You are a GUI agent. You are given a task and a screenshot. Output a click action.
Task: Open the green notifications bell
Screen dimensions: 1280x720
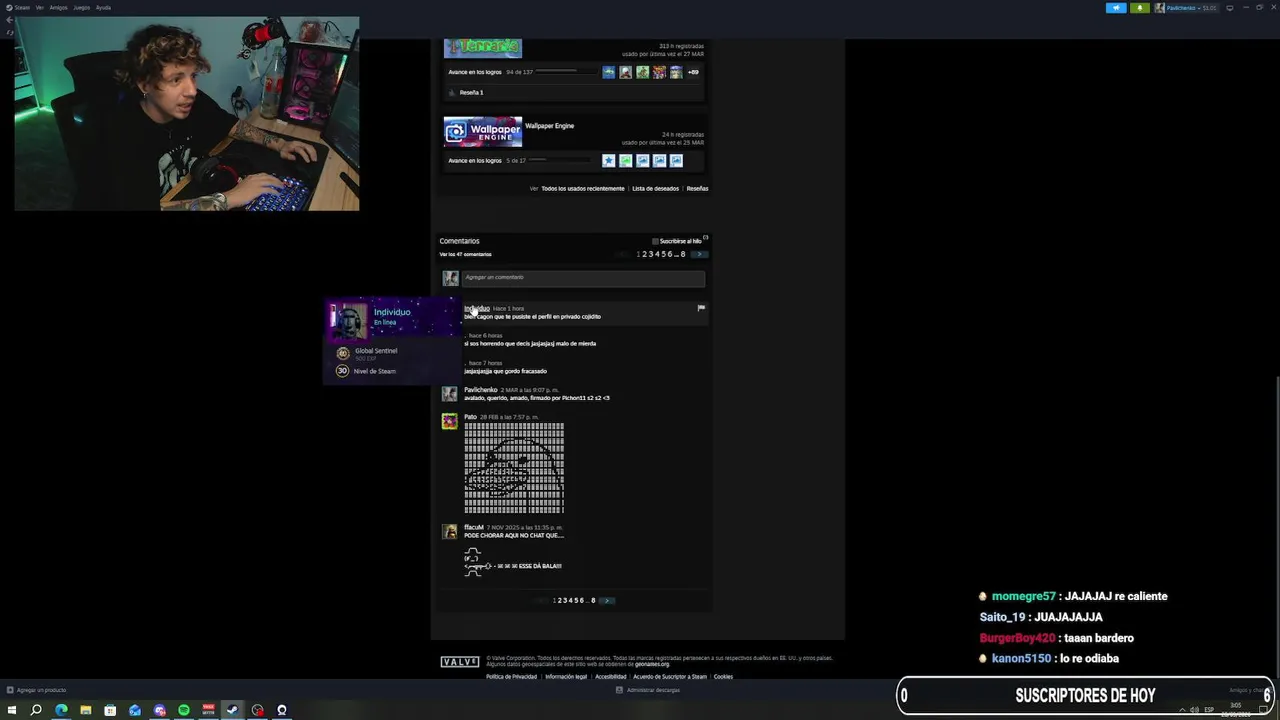coord(1140,8)
